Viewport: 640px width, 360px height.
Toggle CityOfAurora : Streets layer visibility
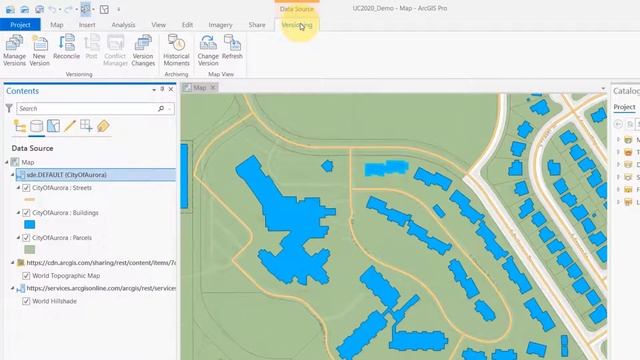point(26,188)
